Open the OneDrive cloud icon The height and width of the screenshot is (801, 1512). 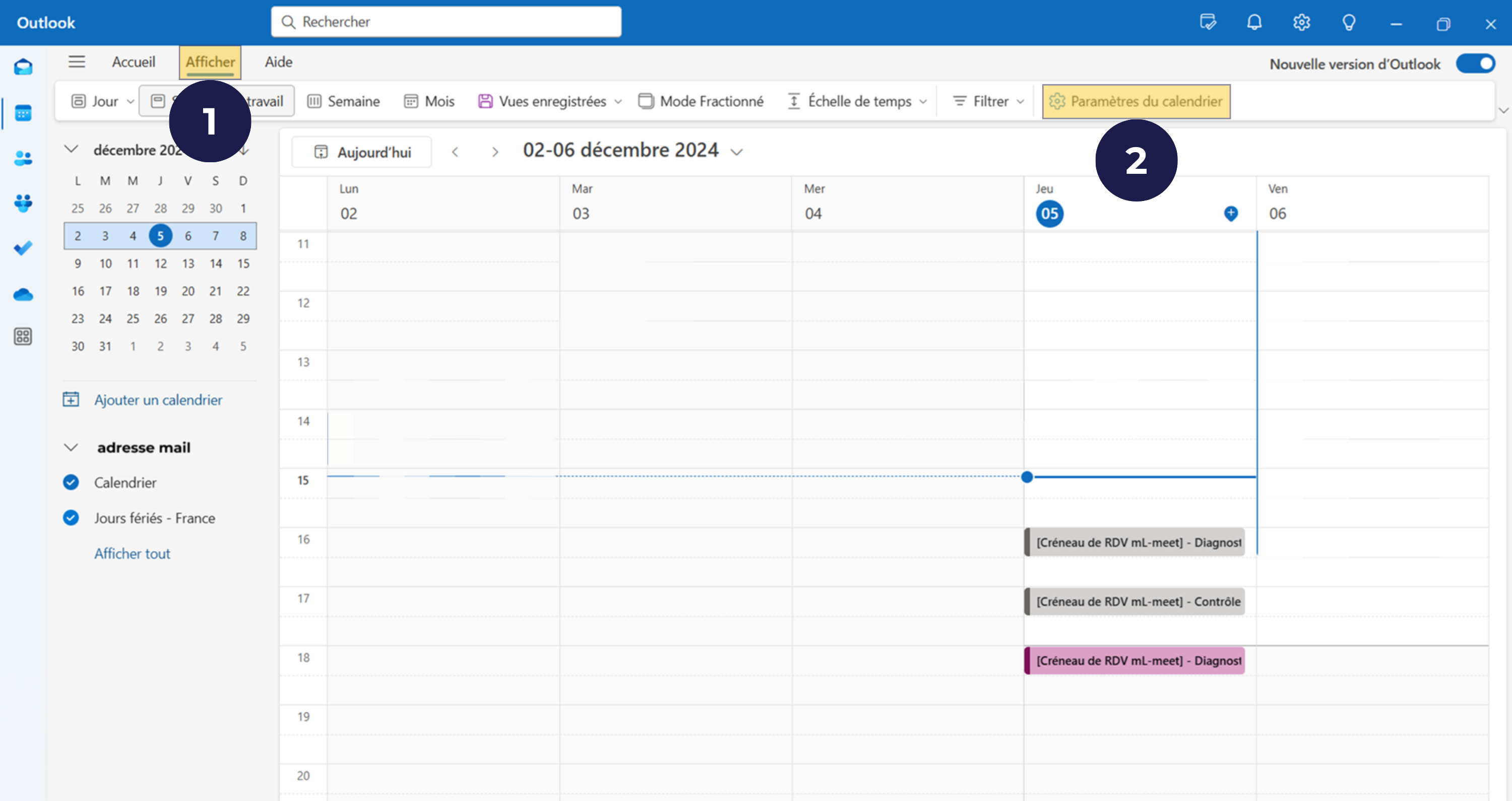point(23,295)
